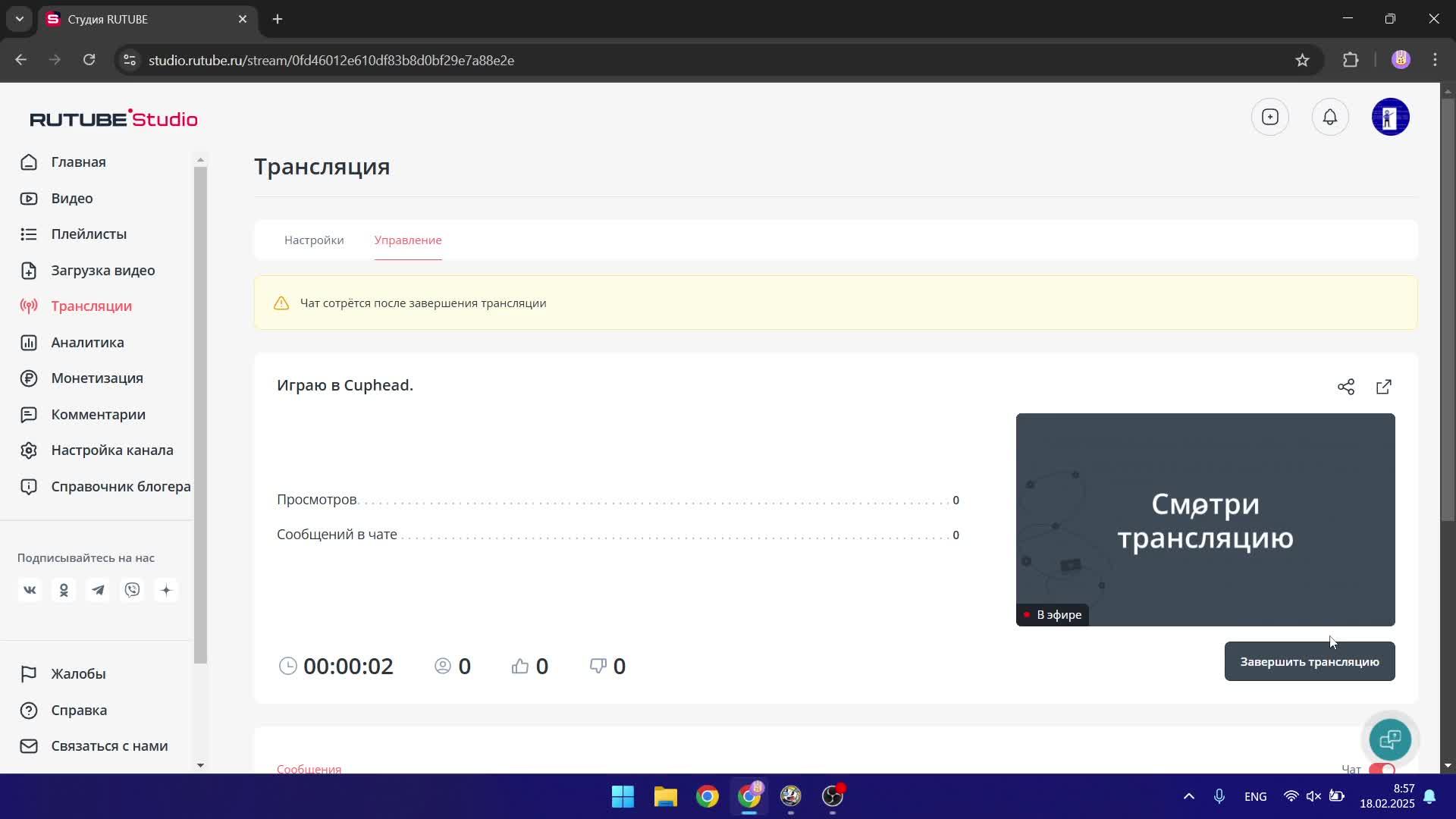The width and height of the screenshot is (1456, 819).
Task: Open the Сообщения link
Action: pos(309,768)
